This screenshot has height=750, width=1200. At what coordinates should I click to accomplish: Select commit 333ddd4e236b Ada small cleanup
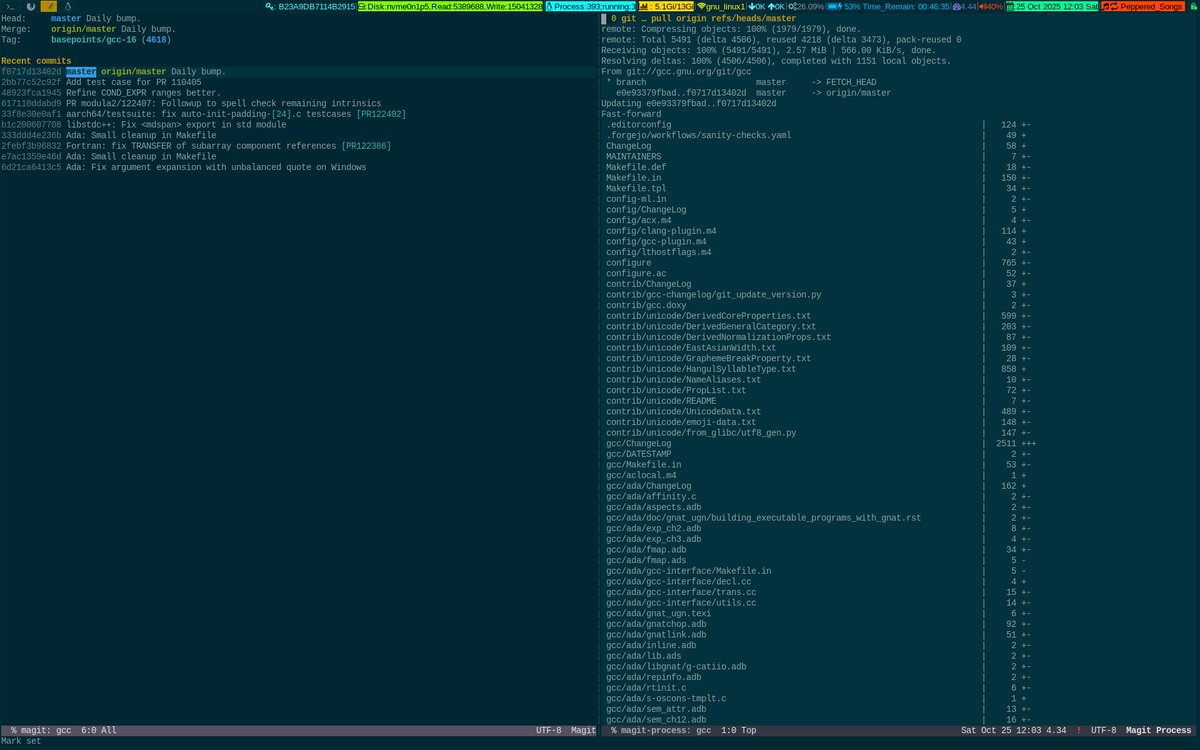[300, 135]
